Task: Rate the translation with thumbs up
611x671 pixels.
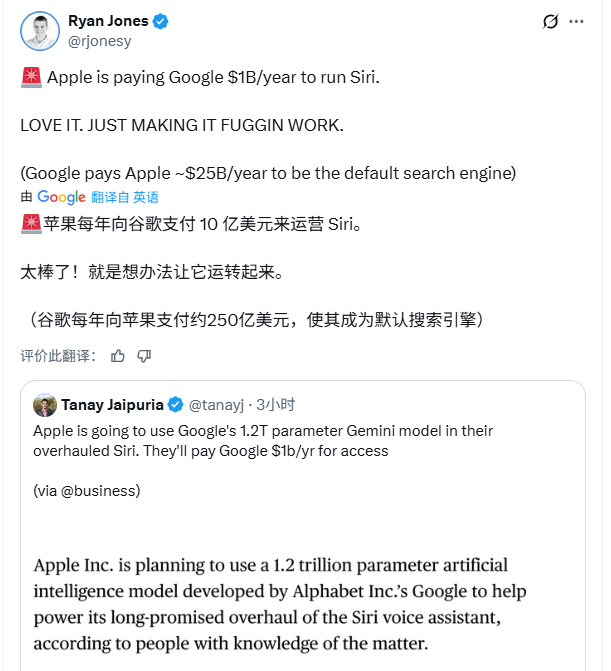Action: pos(118,356)
